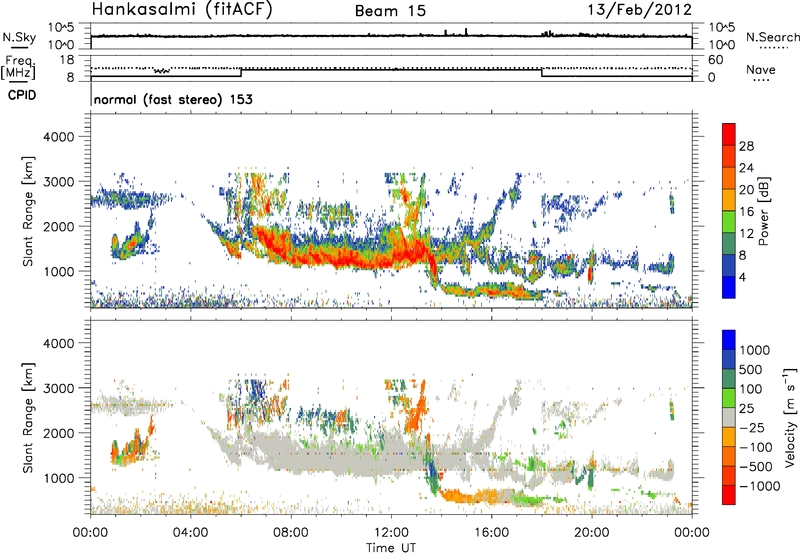The width and height of the screenshot is (800, 554).
Task: Click the -100 tick on velocity colorbar
Action: click(x=755, y=447)
